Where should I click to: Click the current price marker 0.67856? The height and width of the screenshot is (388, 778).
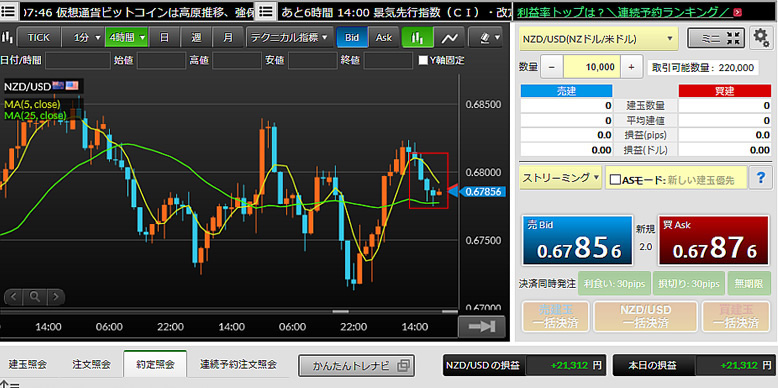tap(482, 192)
